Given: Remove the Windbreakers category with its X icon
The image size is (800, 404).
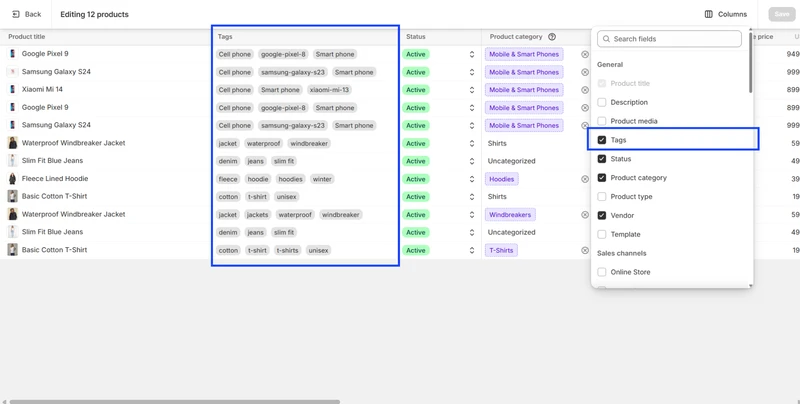Looking at the screenshot, I should pyautogui.click(x=585, y=215).
